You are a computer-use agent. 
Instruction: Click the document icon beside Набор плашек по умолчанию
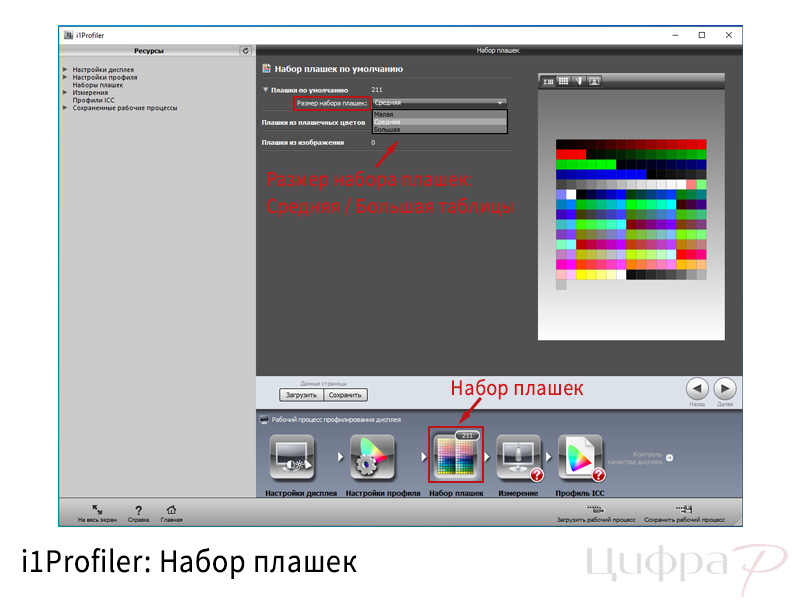point(266,68)
